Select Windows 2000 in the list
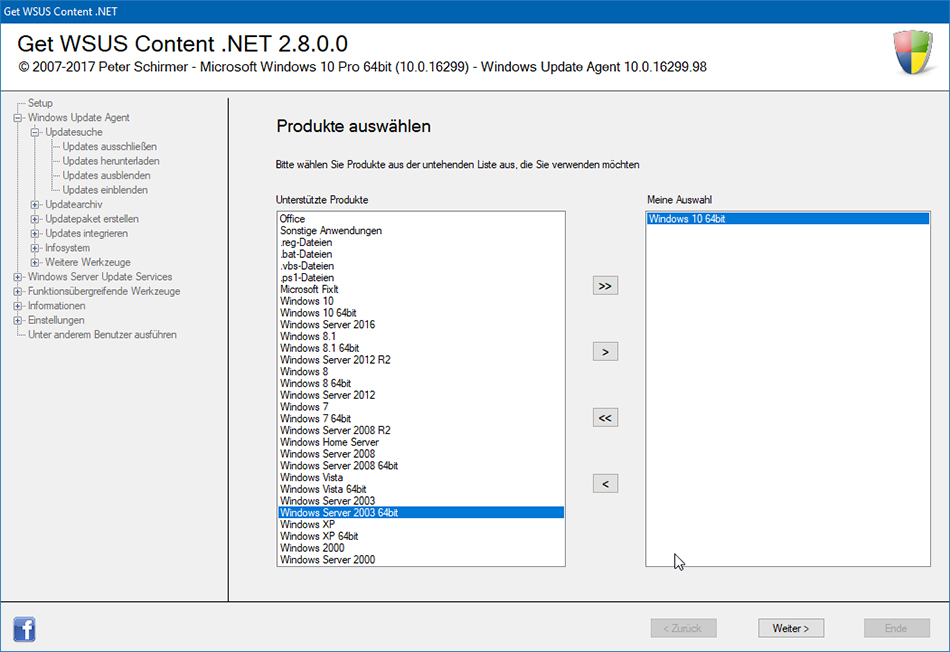950x652 pixels. pyautogui.click(x=421, y=548)
